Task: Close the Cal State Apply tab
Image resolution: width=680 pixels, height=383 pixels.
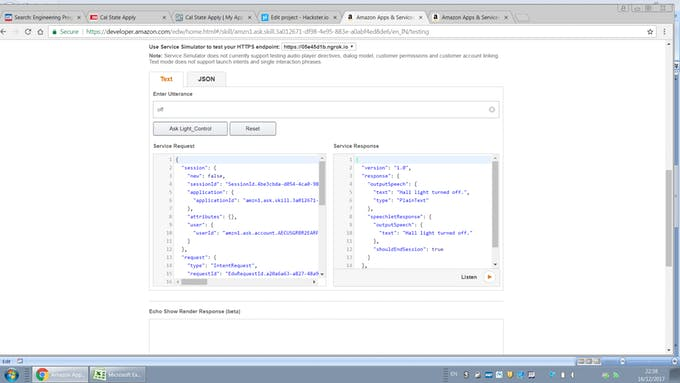Action: pos(164,17)
